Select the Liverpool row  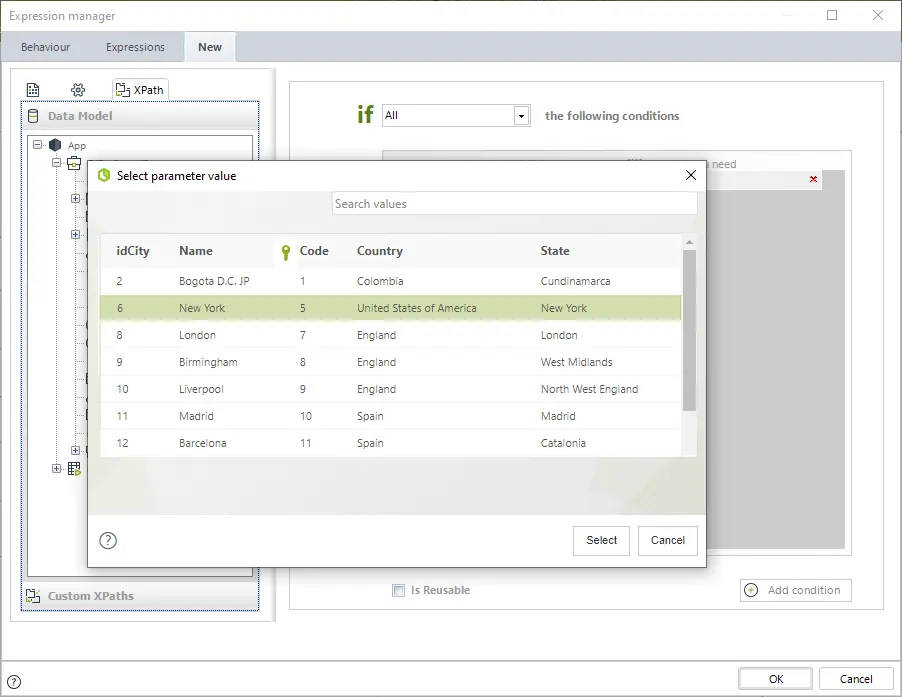pyautogui.click(x=391, y=389)
